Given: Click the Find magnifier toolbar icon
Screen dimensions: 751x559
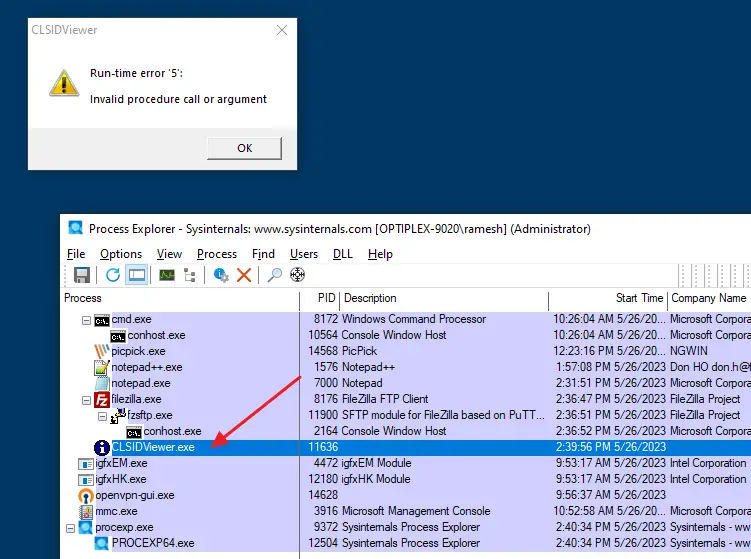Looking at the screenshot, I should pos(274,275).
